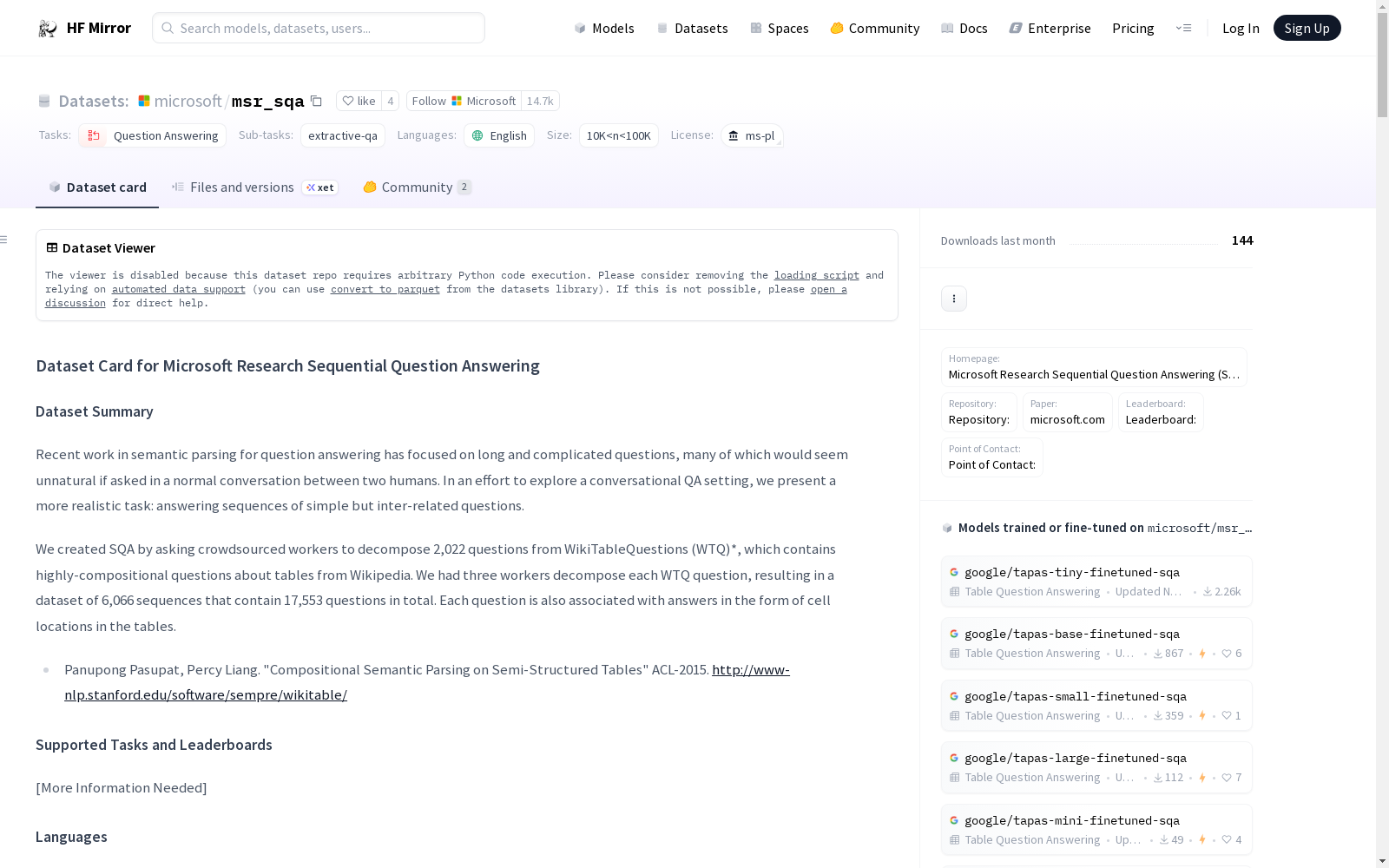
Task: Switch to the Dataset card tab
Action: pos(97,187)
